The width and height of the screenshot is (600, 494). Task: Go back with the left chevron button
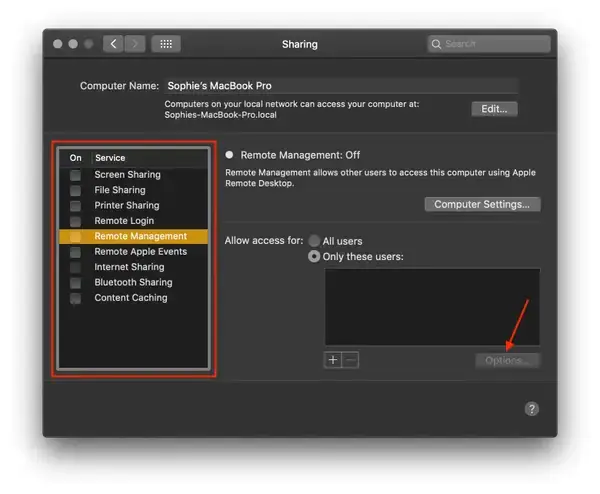click(113, 44)
